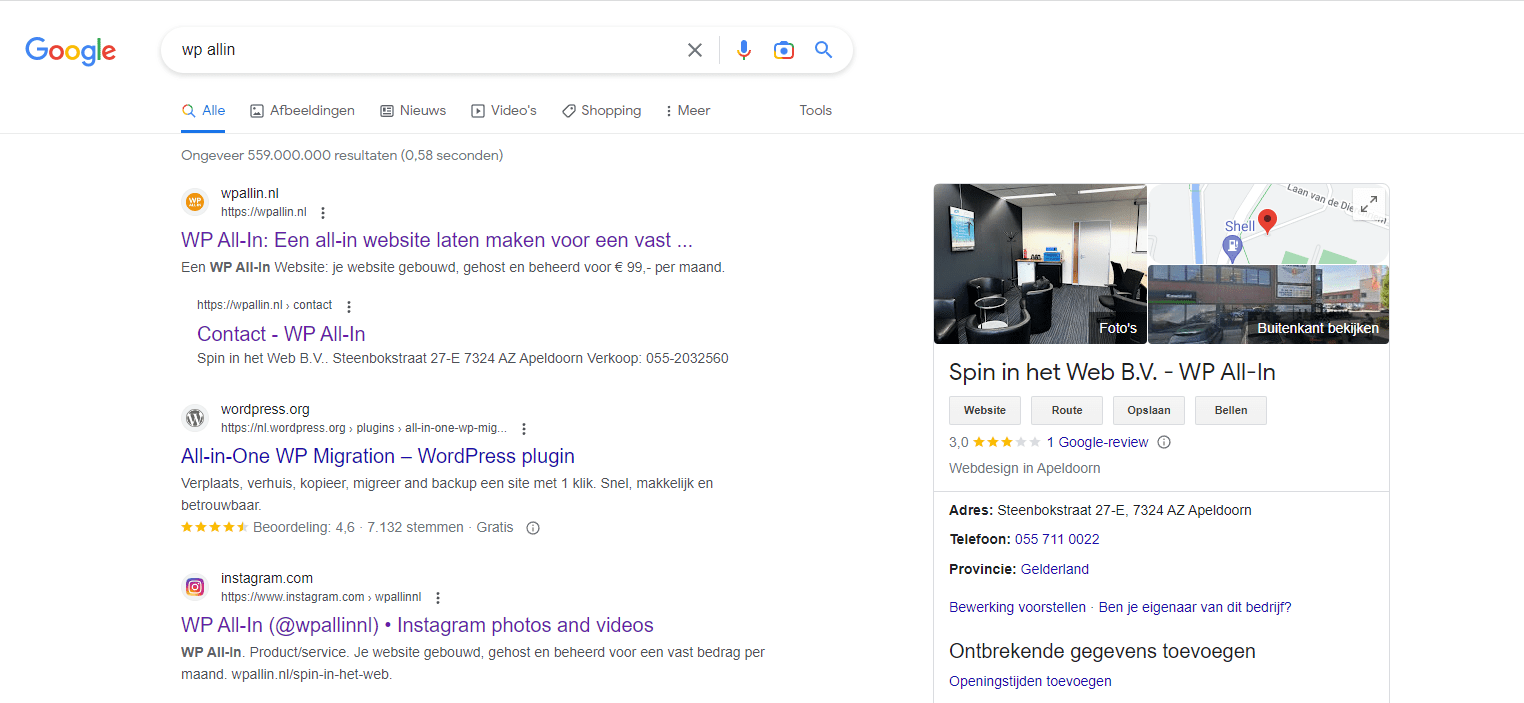The width and height of the screenshot is (1524, 703).
Task: Click the phone number 055 711 0022
Action: pos(1057,539)
